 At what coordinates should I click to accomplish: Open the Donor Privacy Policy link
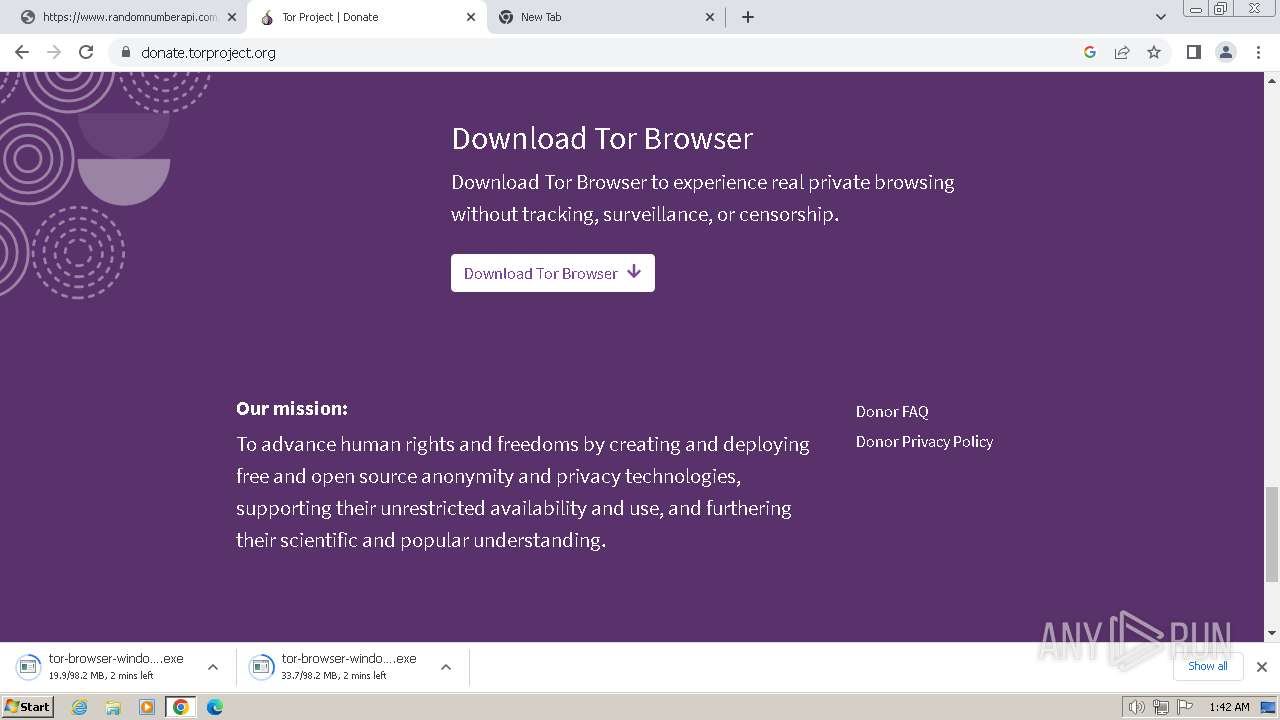point(924,441)
